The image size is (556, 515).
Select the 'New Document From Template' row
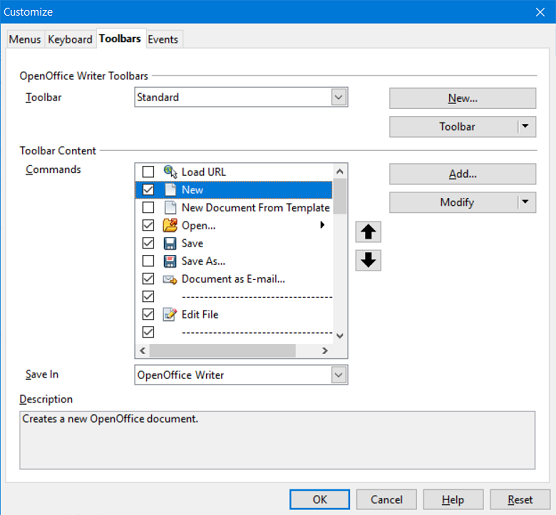[x=234, y=207]
